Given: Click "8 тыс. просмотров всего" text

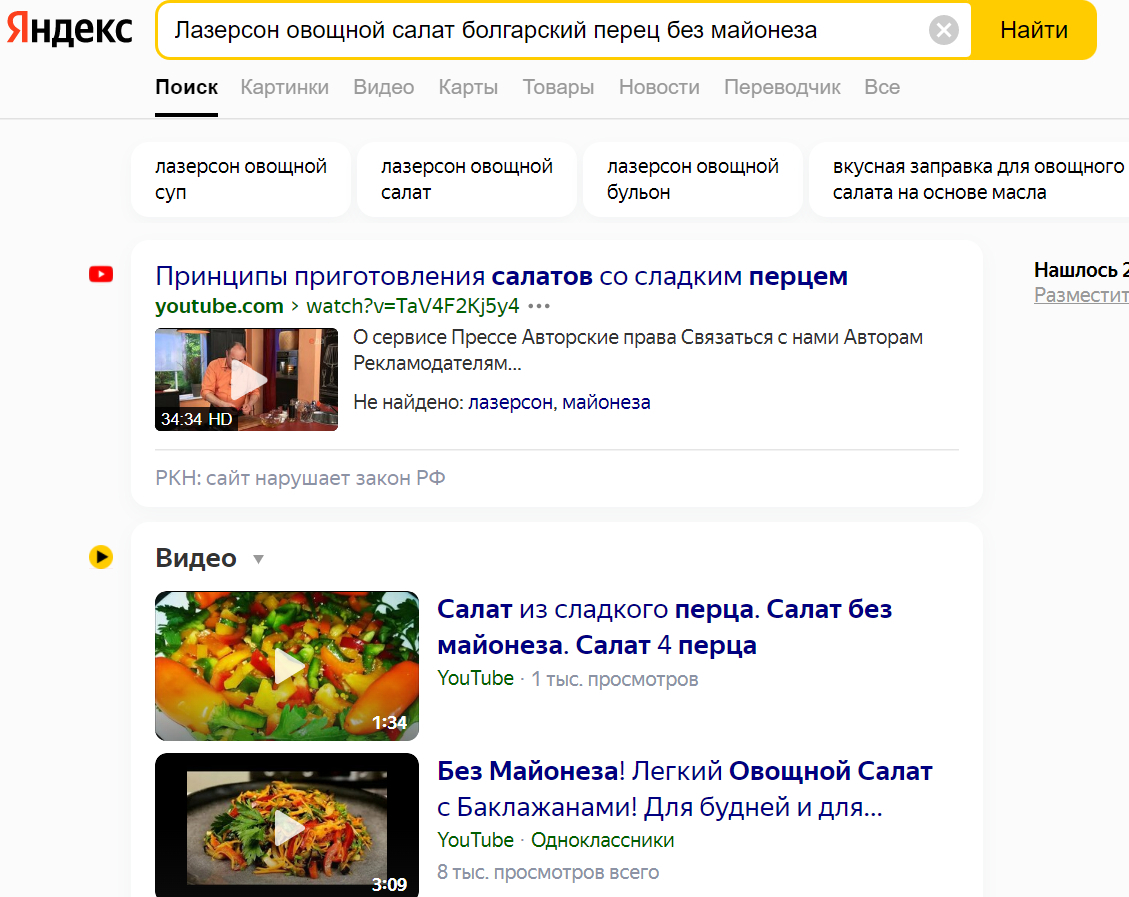Looking at the screenshot, I should point(548,872).
